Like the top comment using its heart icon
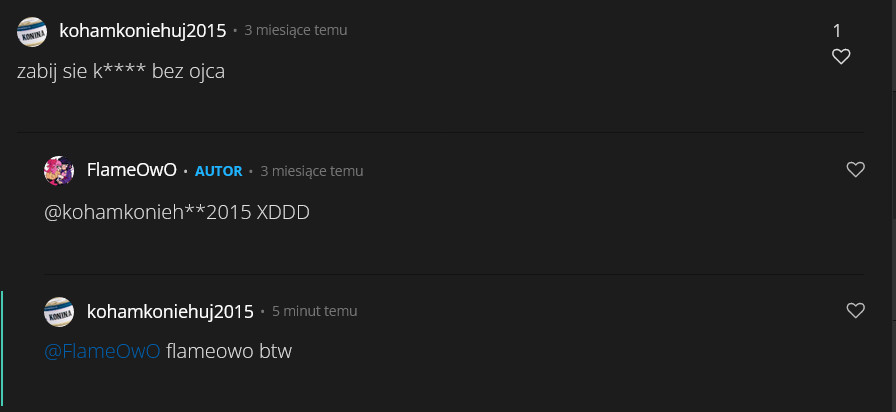Screen dimensions: 896x412 tap(841, 57)
